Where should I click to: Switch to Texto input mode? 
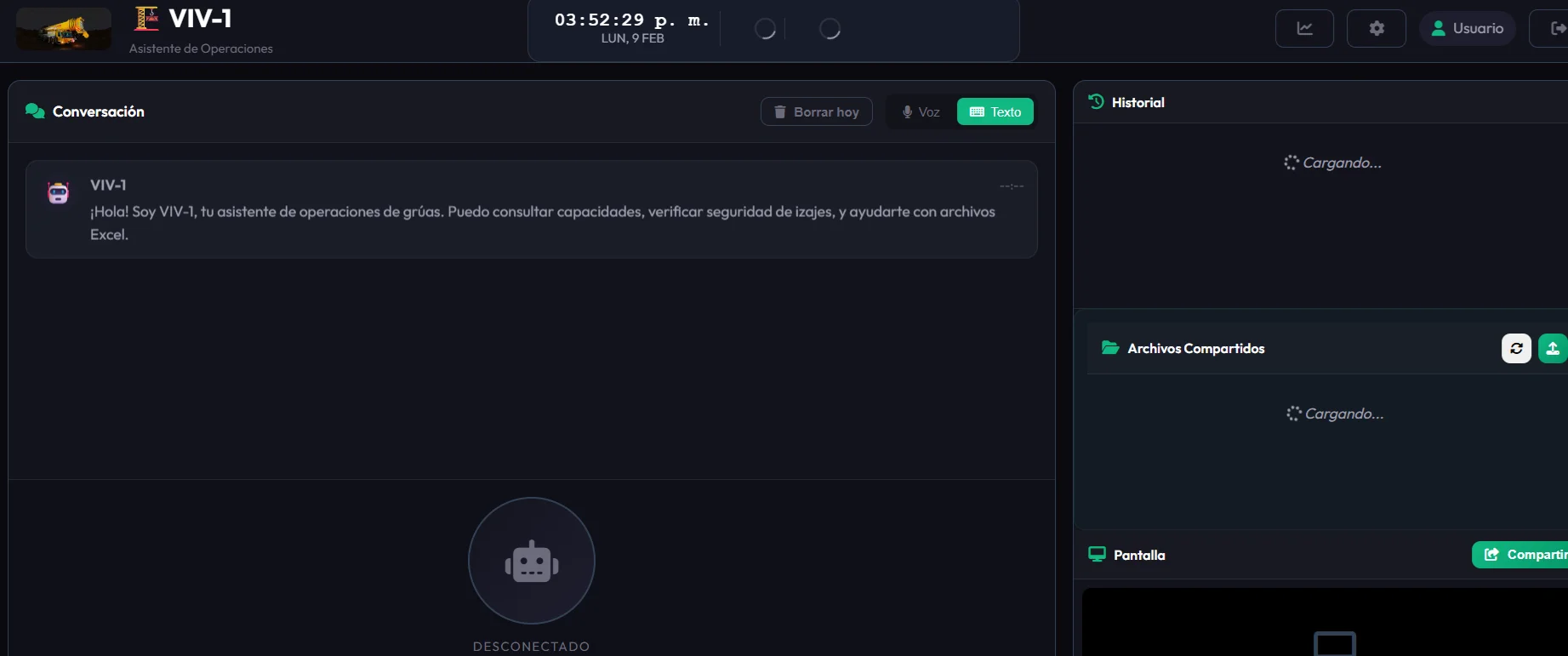pos(995,112)
